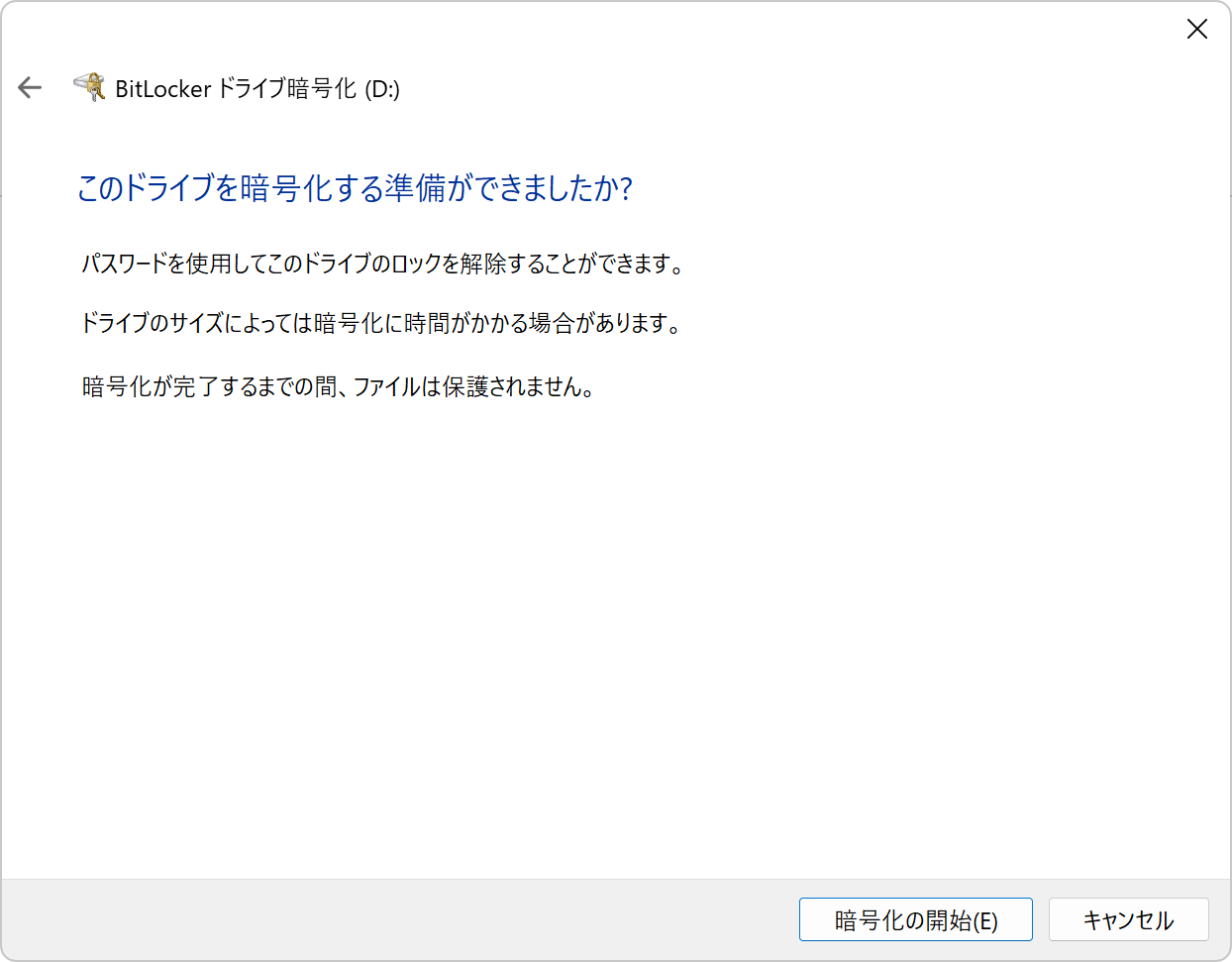Click the empty white area below the paragraphs

614,634
